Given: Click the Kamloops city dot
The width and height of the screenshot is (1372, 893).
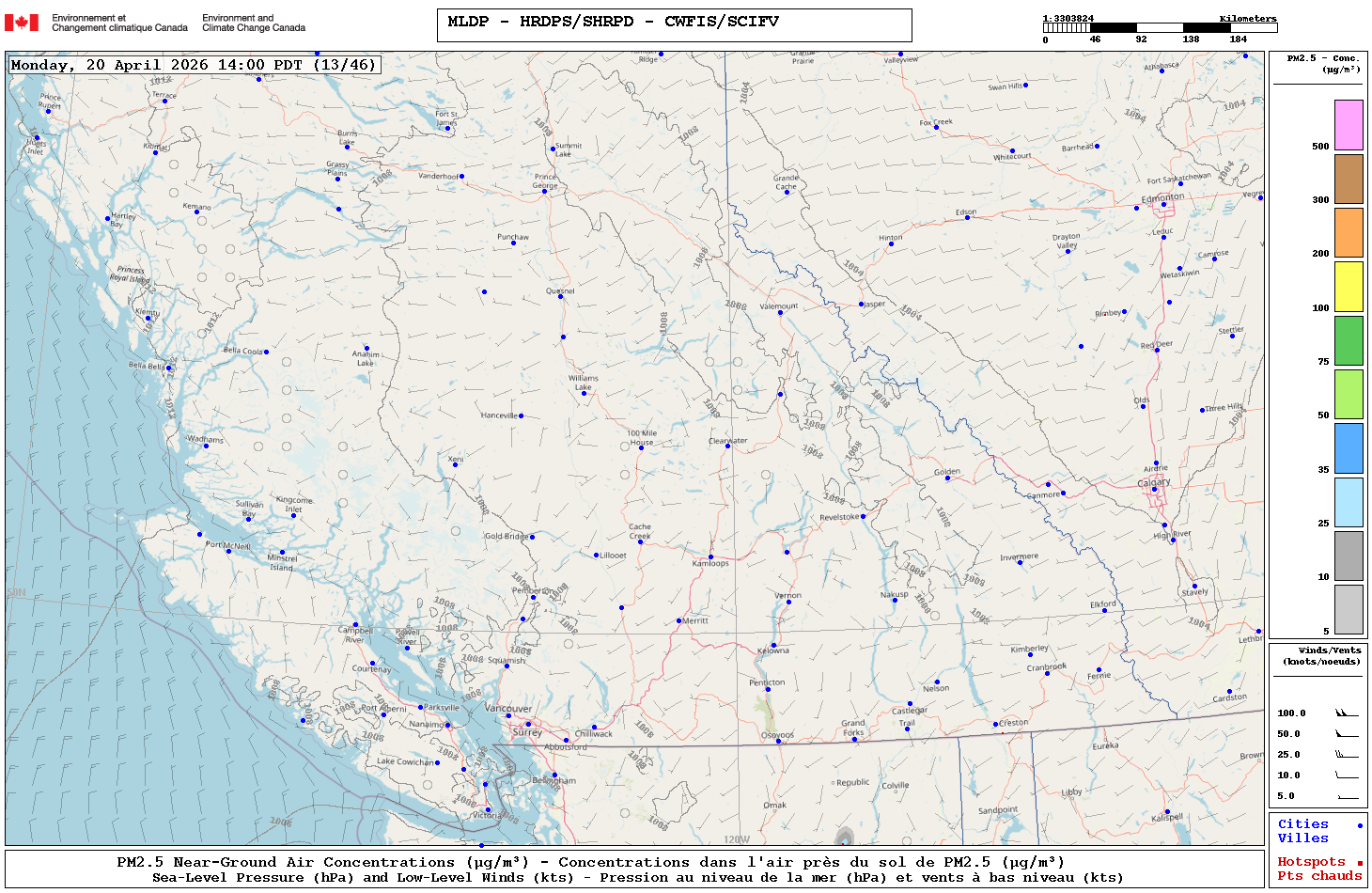Looking at the screenshot, I should coord(710,556).
